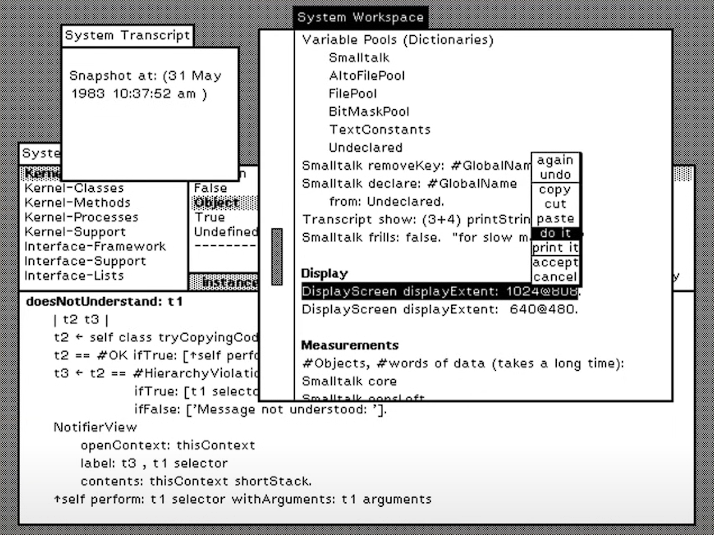Click the System Transcript title label
The image size is (714, 535).
tap(128, 36)
